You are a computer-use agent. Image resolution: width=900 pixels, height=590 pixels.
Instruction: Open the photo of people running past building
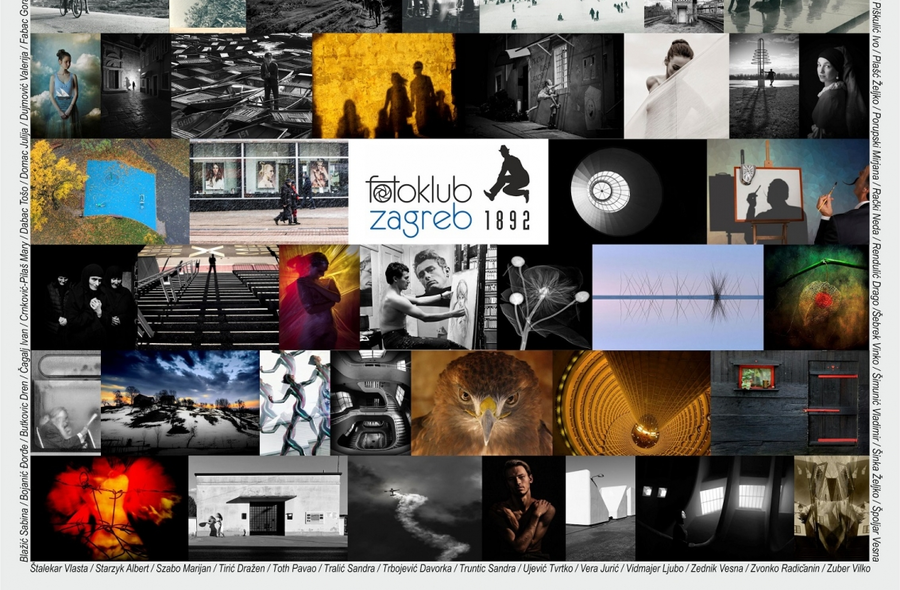[x=268, y=509]
